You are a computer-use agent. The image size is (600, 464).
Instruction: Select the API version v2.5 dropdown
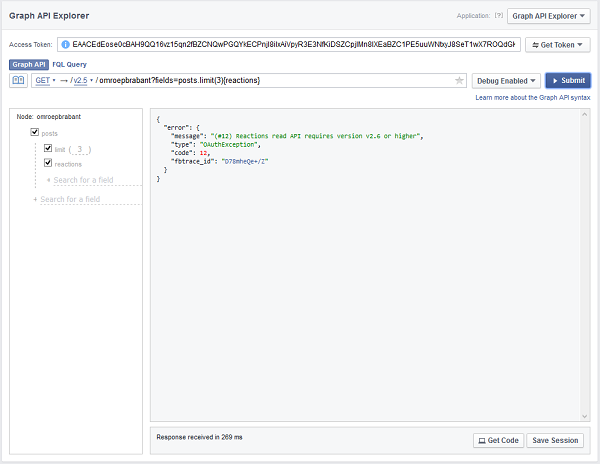point(82,81)
